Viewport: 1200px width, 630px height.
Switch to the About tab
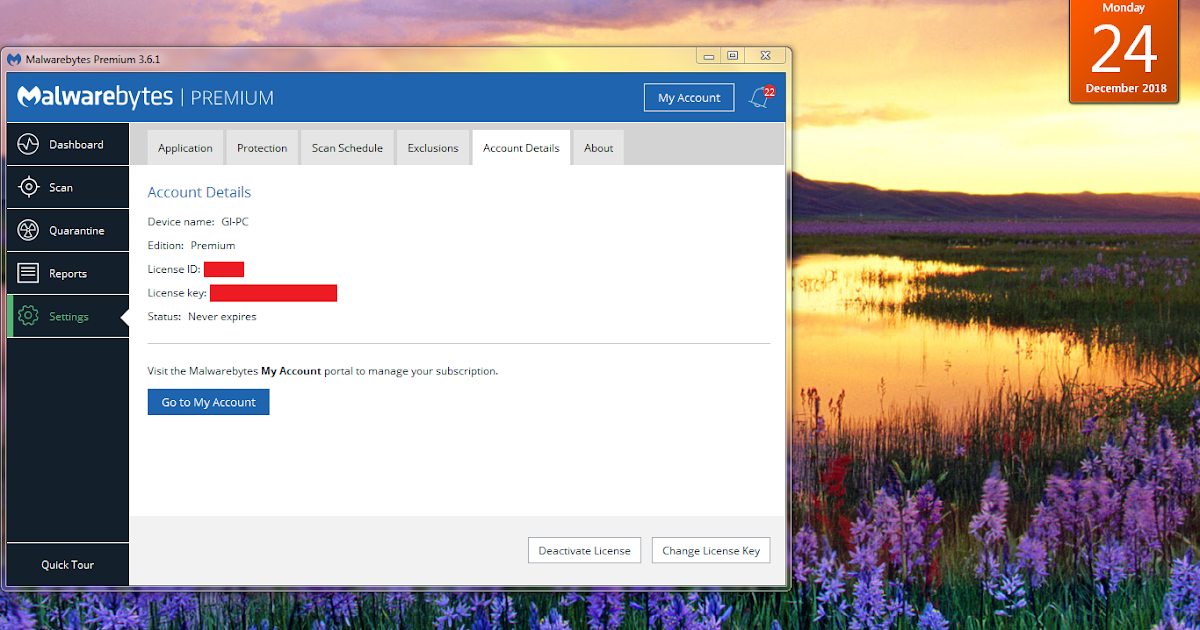click(x=598, y=147)
